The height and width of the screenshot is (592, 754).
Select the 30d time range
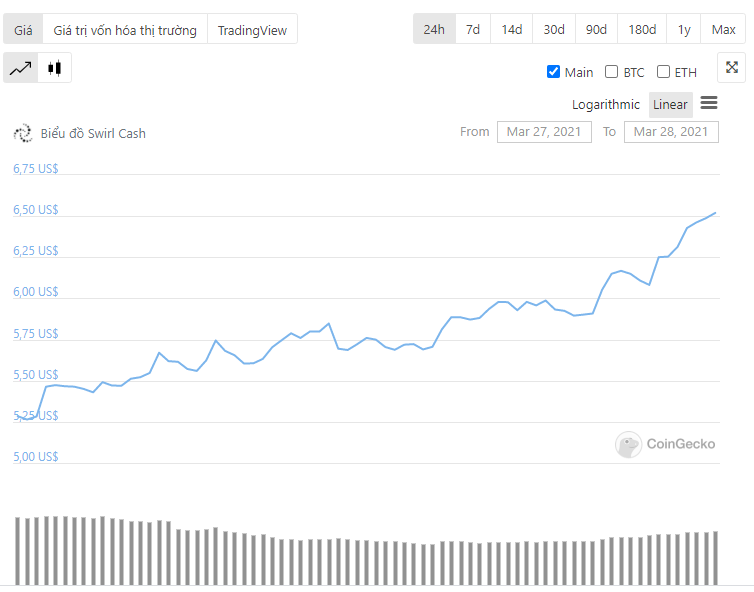point(554,29)
